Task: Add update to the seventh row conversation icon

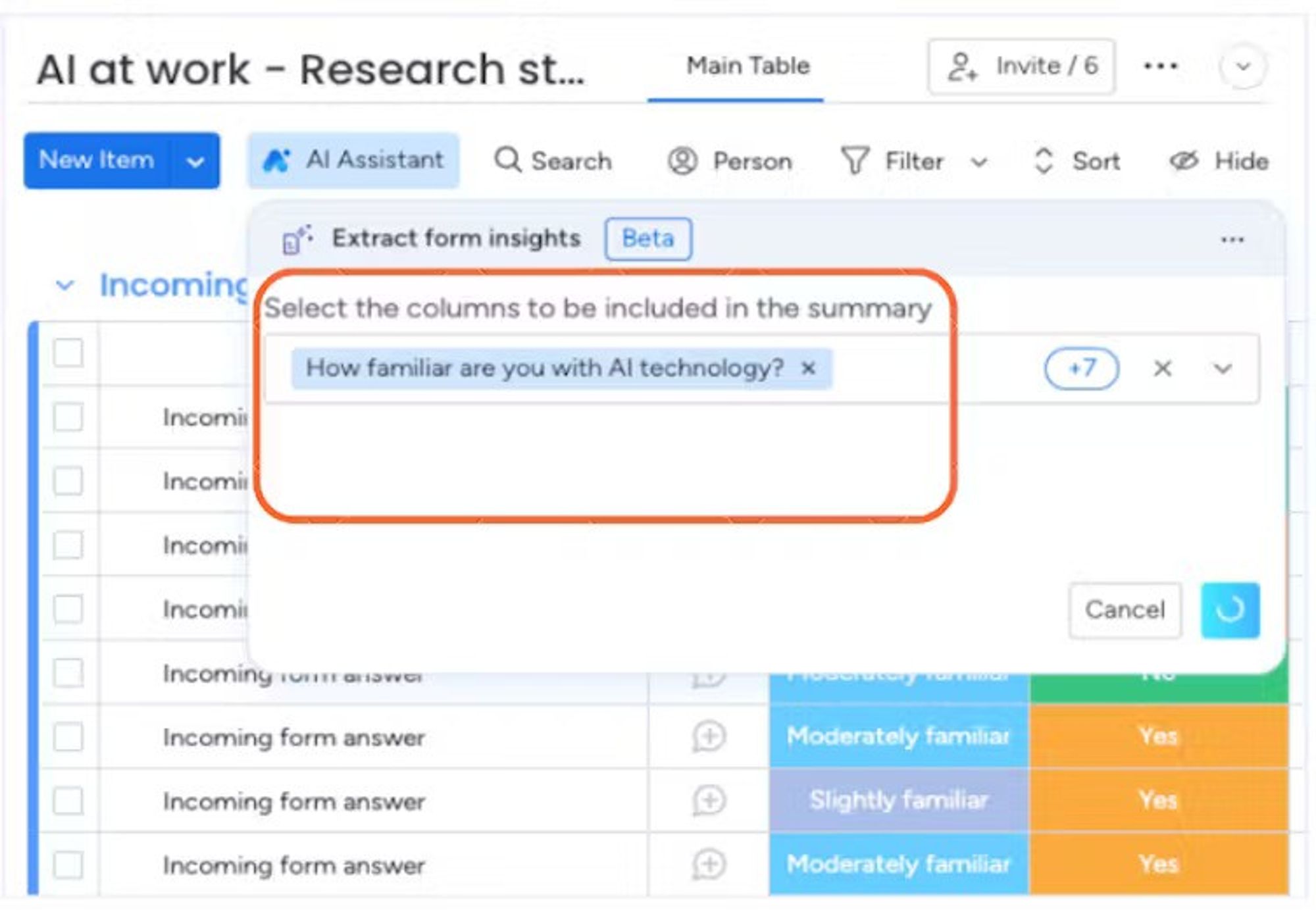Action: (709, 800)
